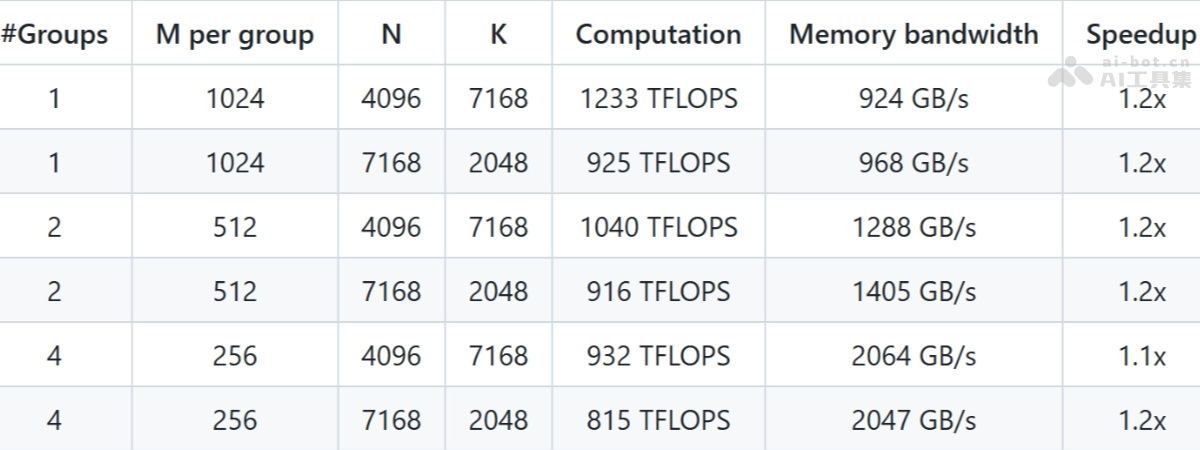Viewport: 1200px width, 450px height.
Task: Click the ai-bot.cn watermark logo
Action: (x=1120, y=71)
